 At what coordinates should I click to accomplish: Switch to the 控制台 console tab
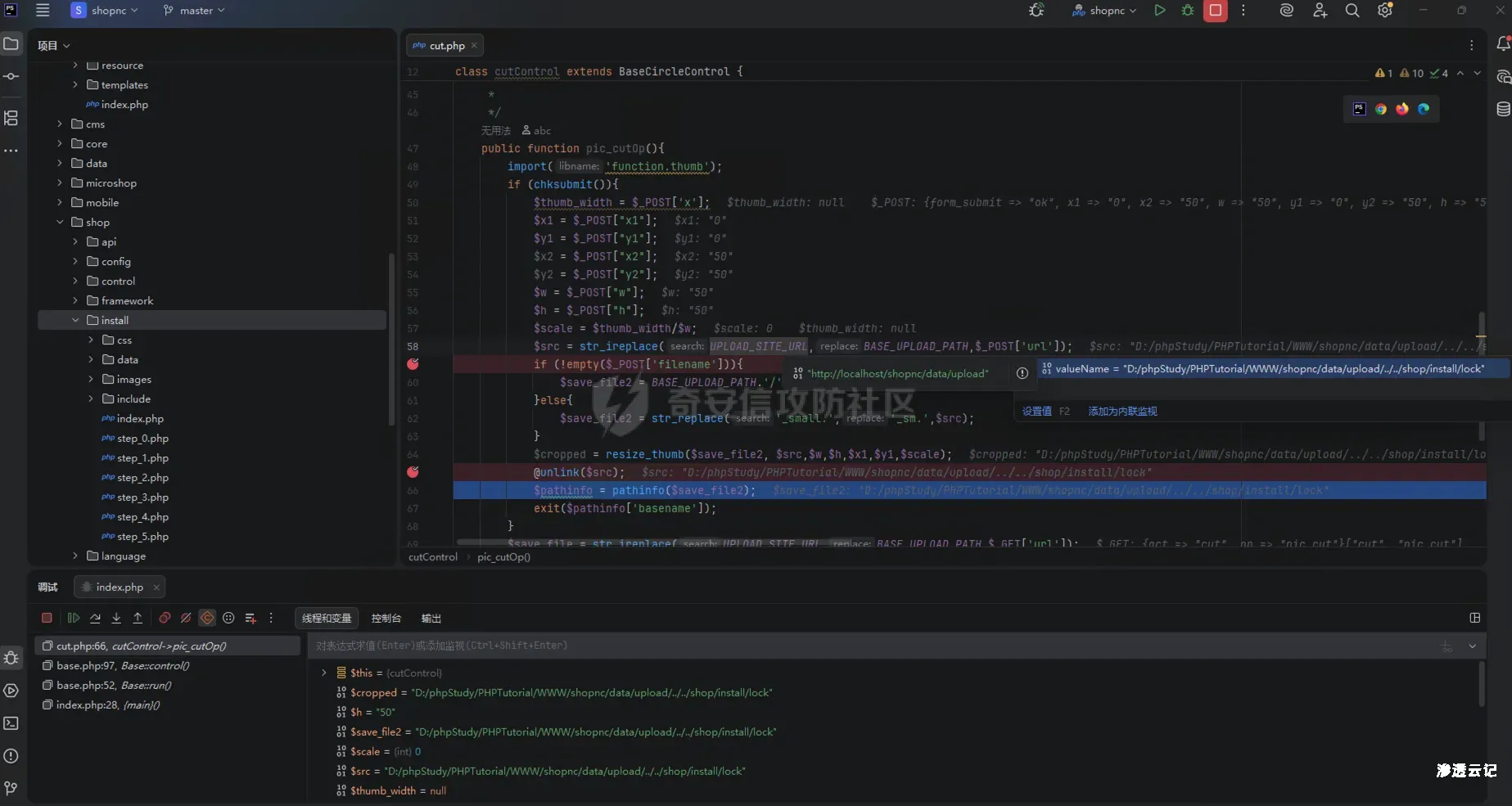386,619
